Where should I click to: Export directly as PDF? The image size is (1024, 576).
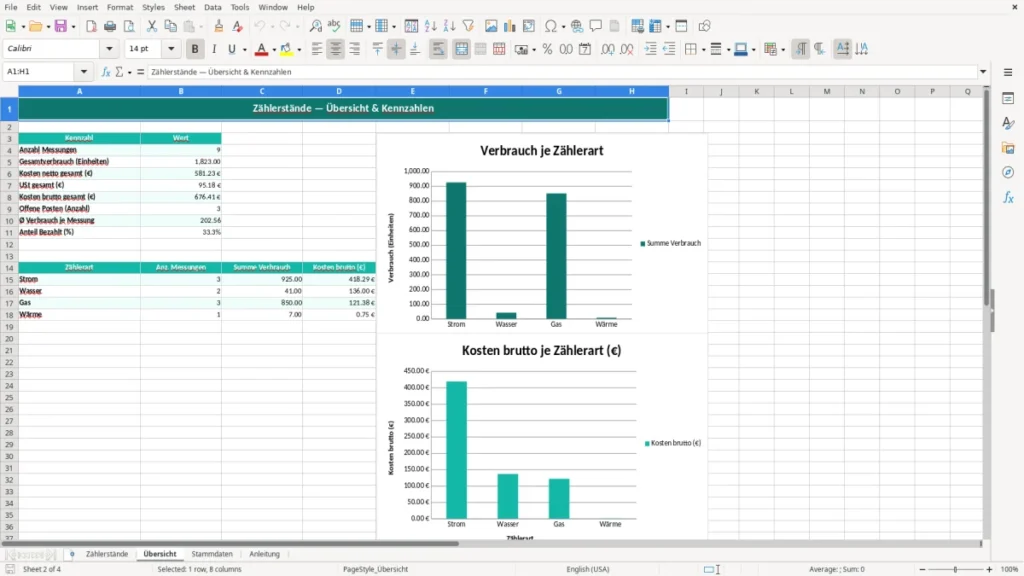pos(91,26)
